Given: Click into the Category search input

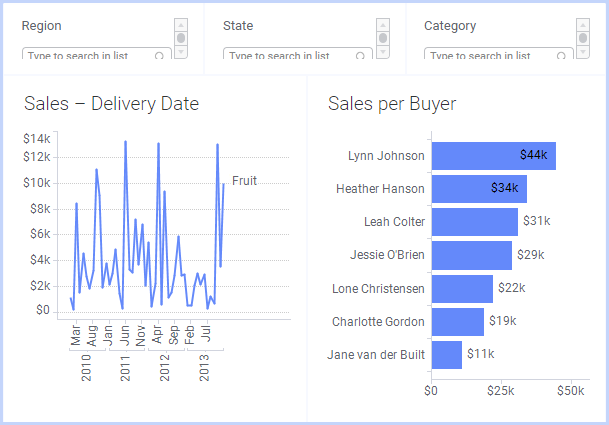Looking at the screenshot, I should (492, 57).
